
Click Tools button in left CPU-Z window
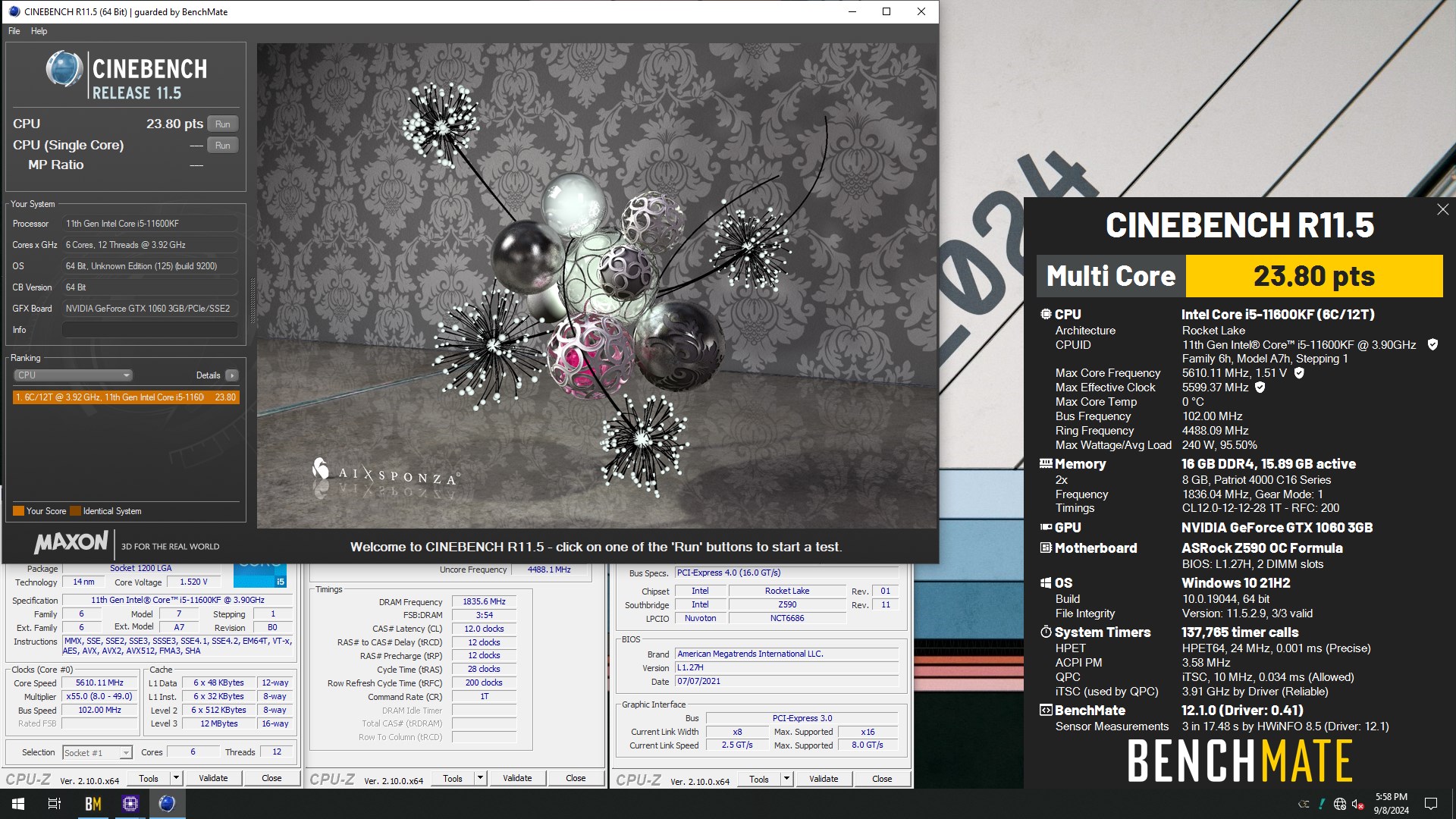(149, 778)
